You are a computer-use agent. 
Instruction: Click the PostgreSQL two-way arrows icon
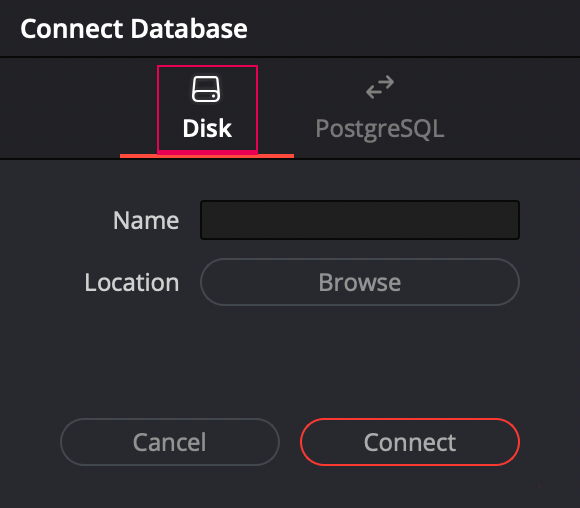click(x=380, y=87)
